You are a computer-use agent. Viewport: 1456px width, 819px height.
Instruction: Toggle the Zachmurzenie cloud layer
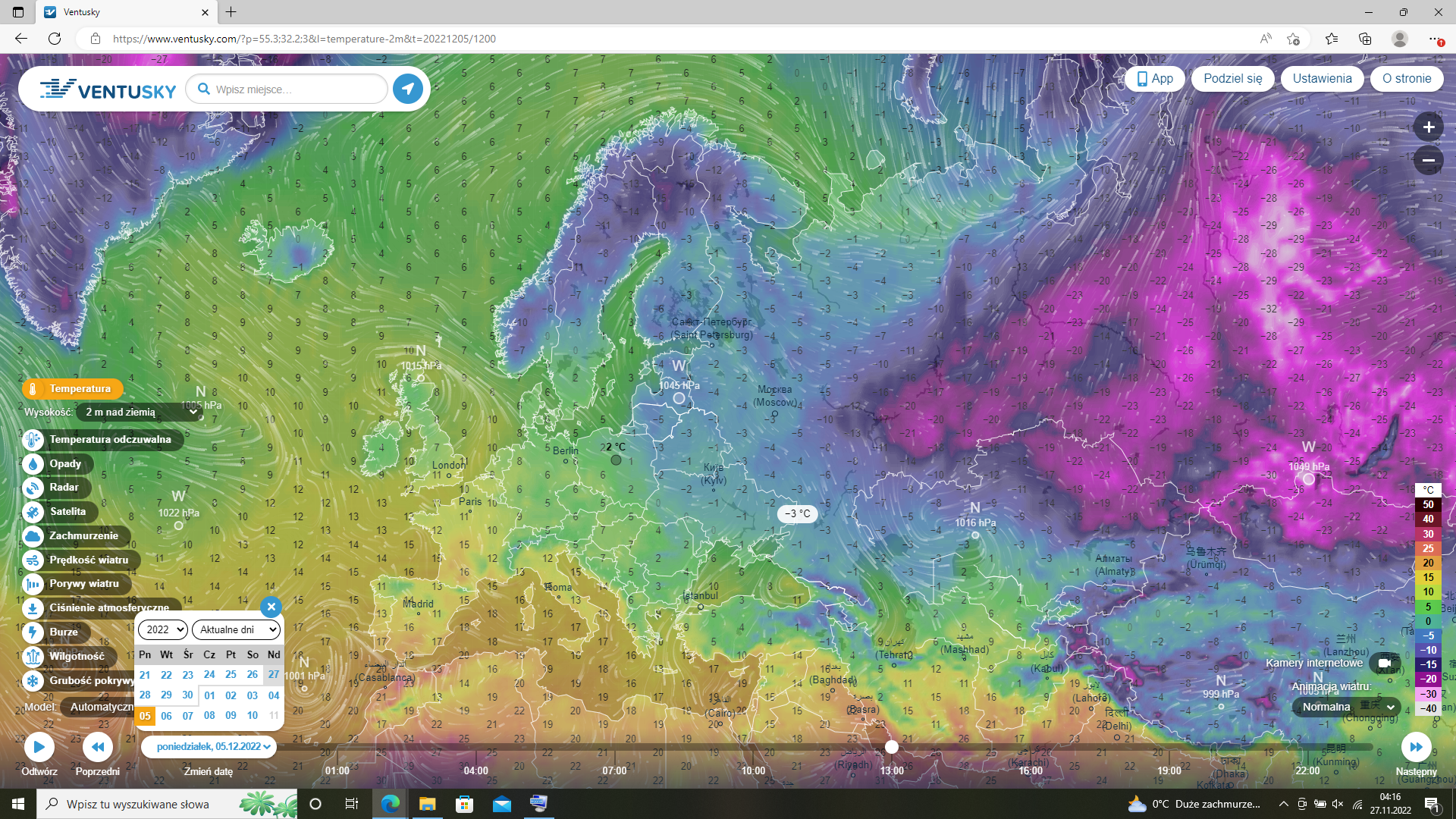[x=83, y=536]
